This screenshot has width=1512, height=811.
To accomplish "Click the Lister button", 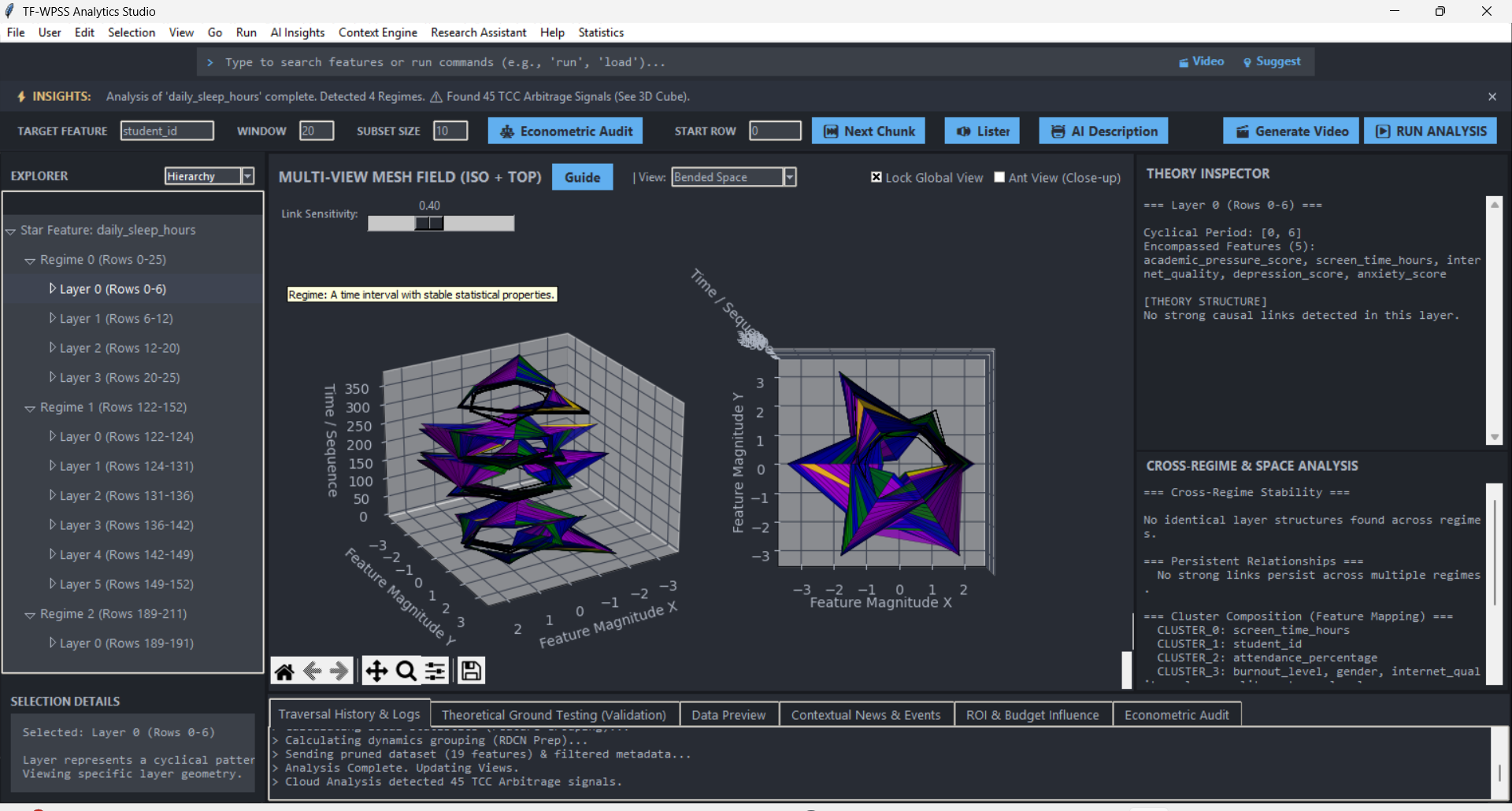I will 982,131.
